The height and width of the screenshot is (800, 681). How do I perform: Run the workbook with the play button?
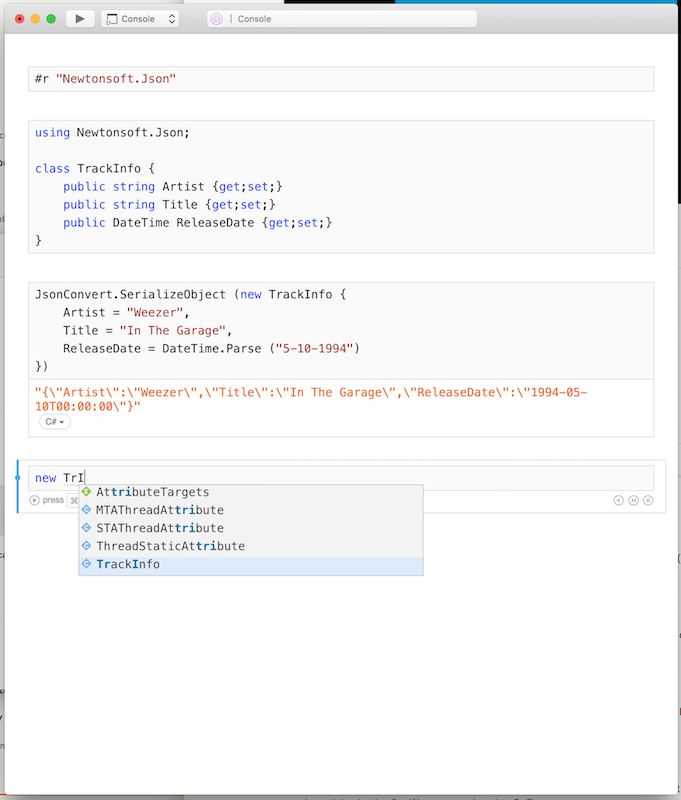80,19
